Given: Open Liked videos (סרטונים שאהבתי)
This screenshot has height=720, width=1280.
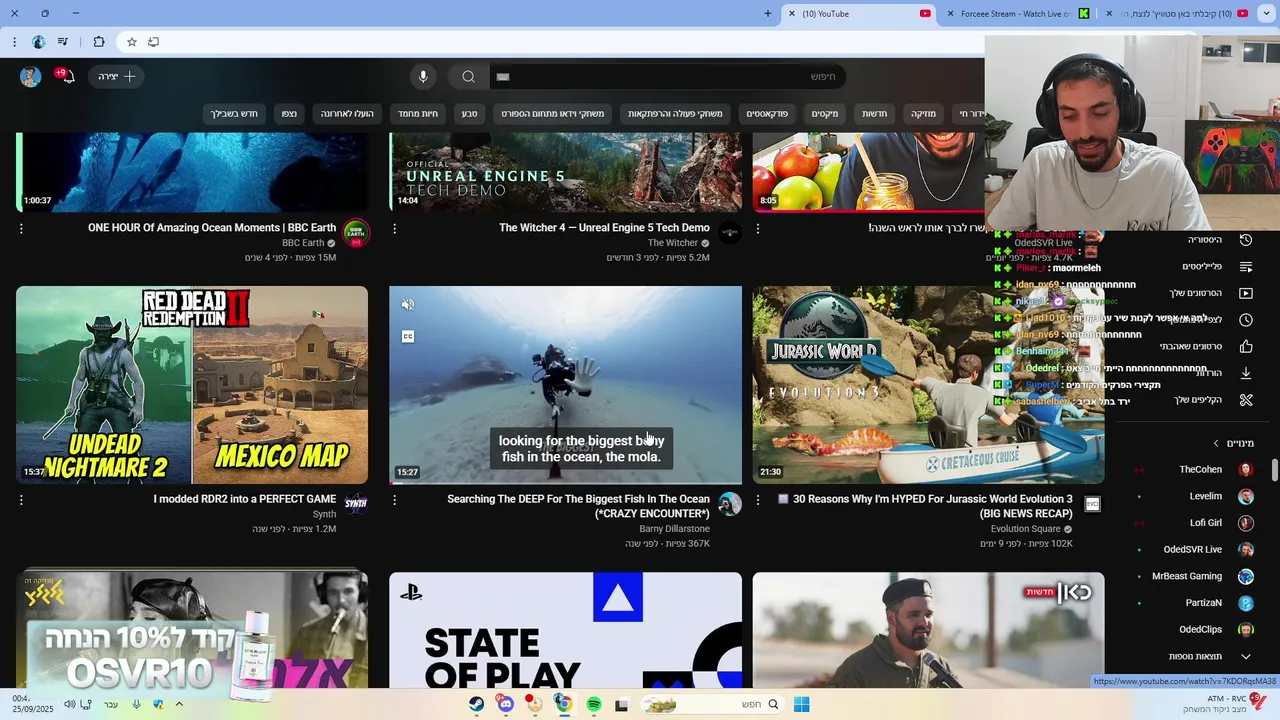Looking at the screenshot, I should (1207, 346).
